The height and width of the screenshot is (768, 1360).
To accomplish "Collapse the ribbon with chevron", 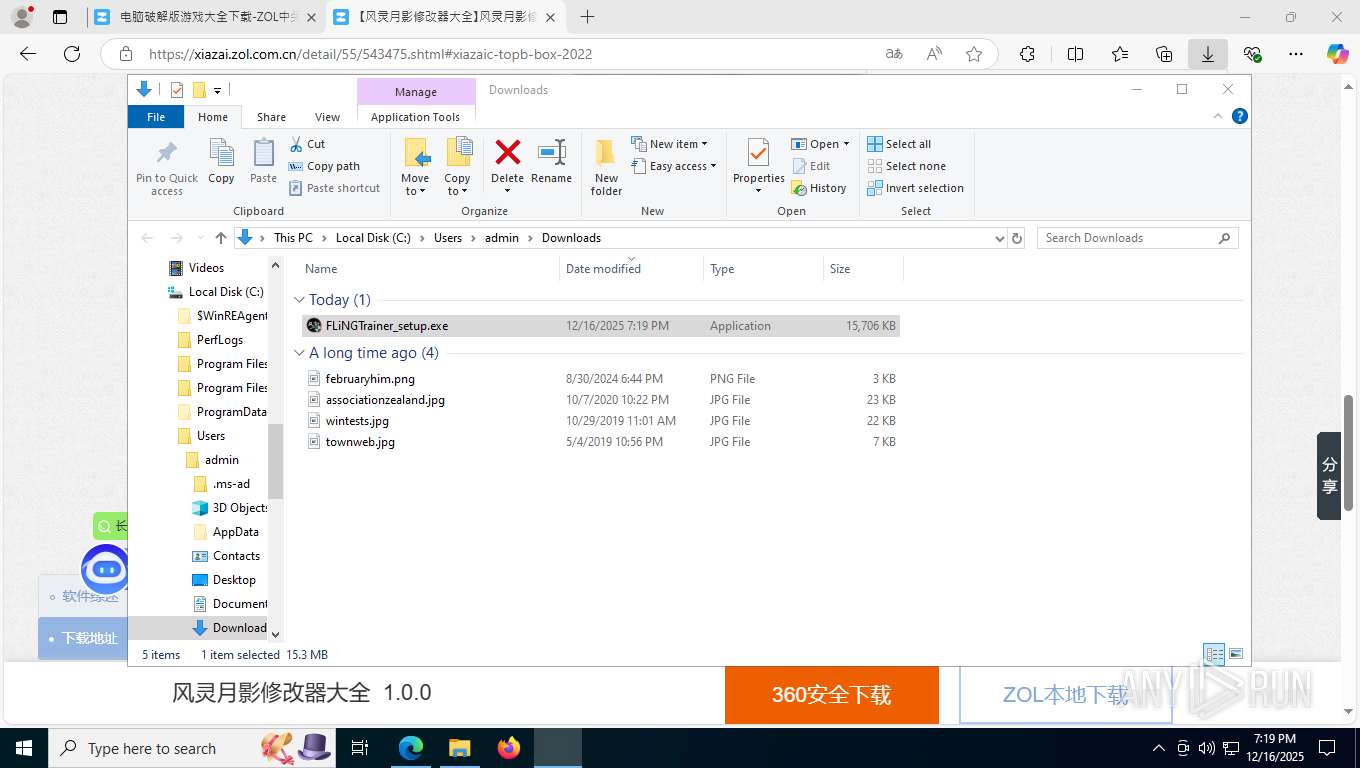I will pos(1218,116).
